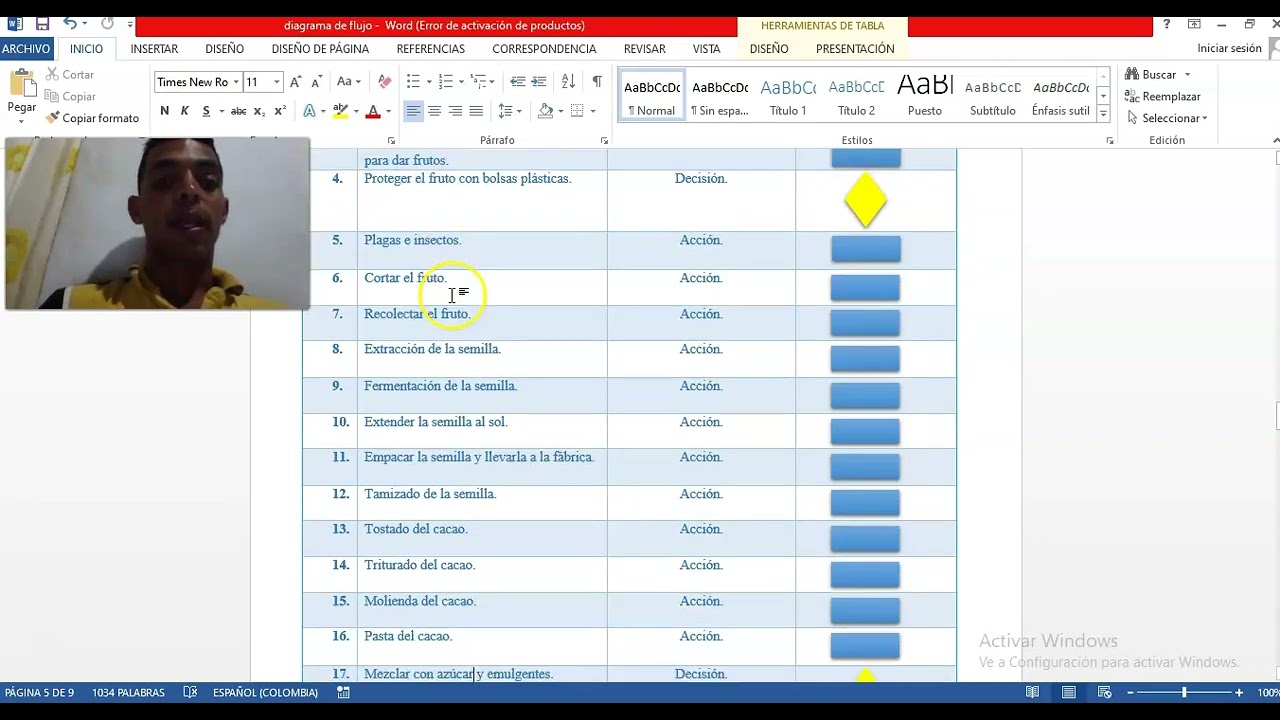Open the font size 11 dropdown
The image size is (1280, 720).
point(277,82)
